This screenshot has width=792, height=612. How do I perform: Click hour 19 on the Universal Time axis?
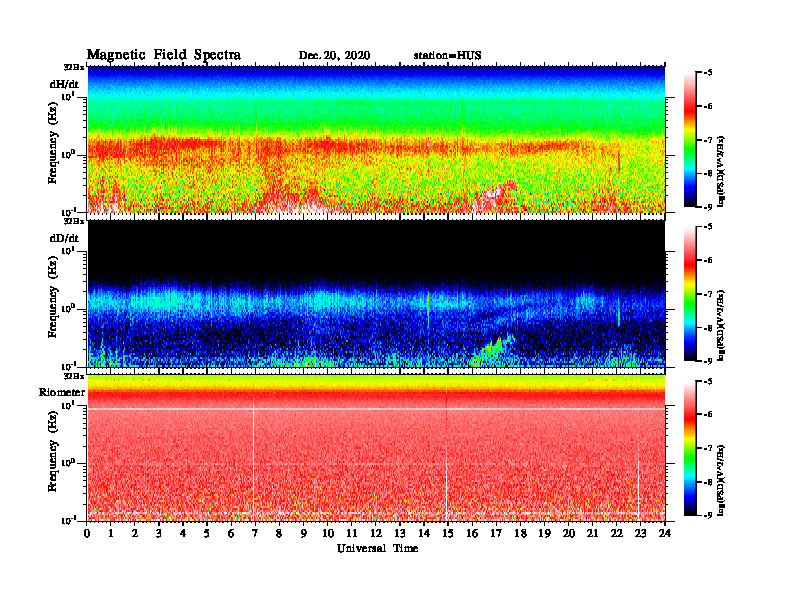[544, 533]
